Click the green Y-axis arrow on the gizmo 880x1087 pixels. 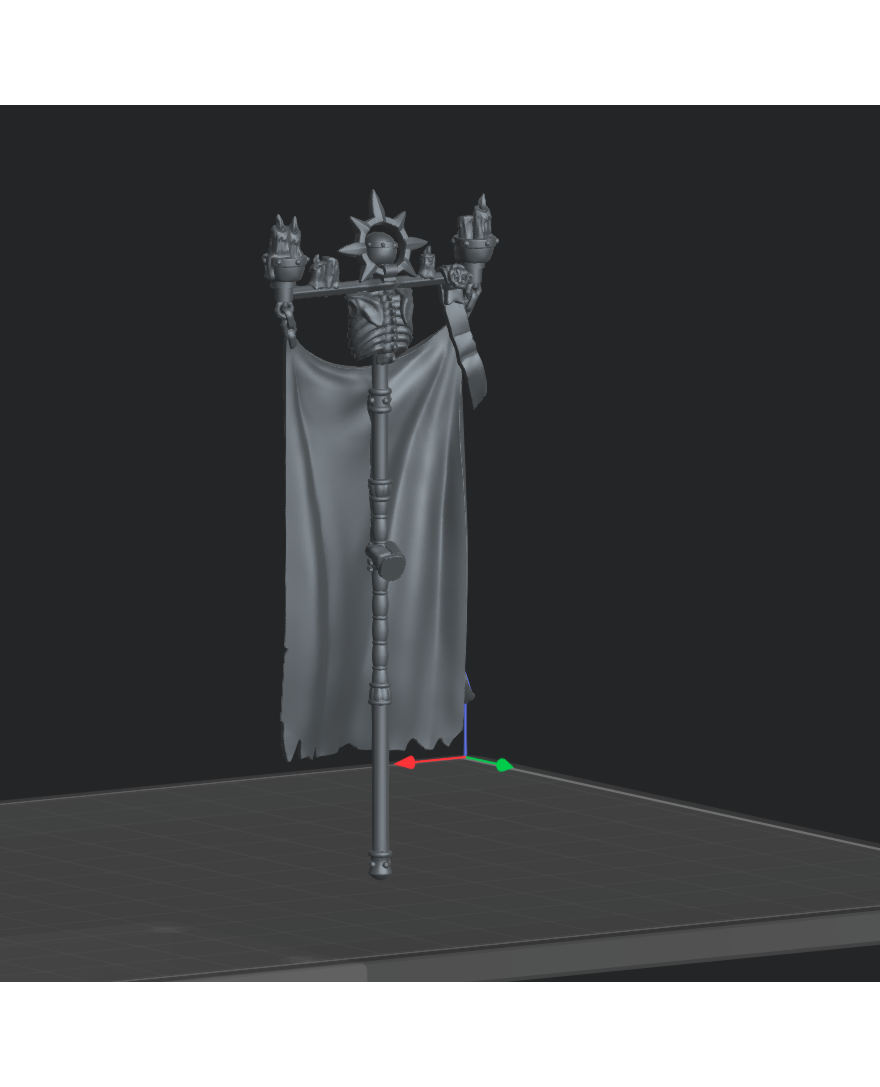click(x=503, y=766)
